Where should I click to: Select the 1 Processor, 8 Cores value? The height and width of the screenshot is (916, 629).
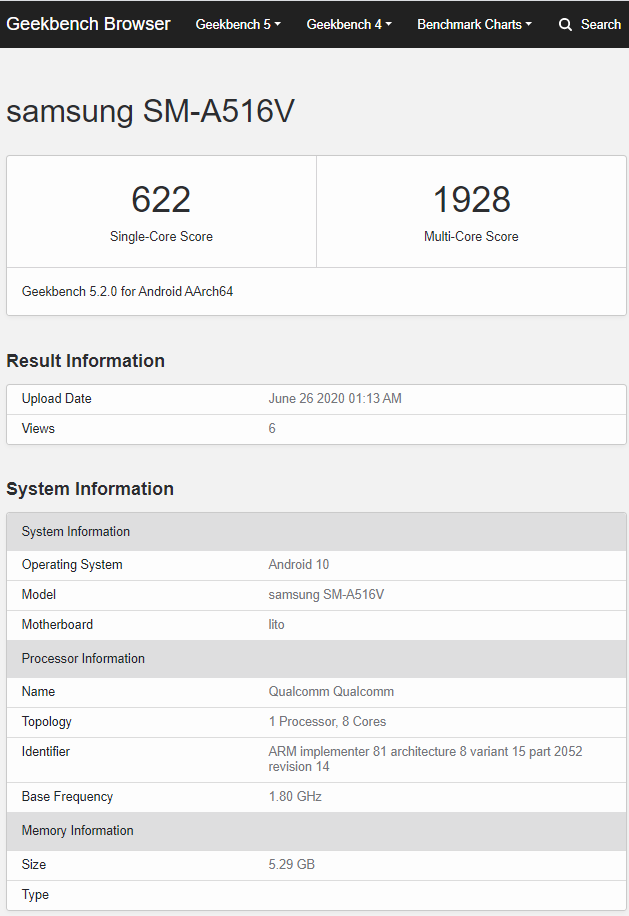point(327,721)
